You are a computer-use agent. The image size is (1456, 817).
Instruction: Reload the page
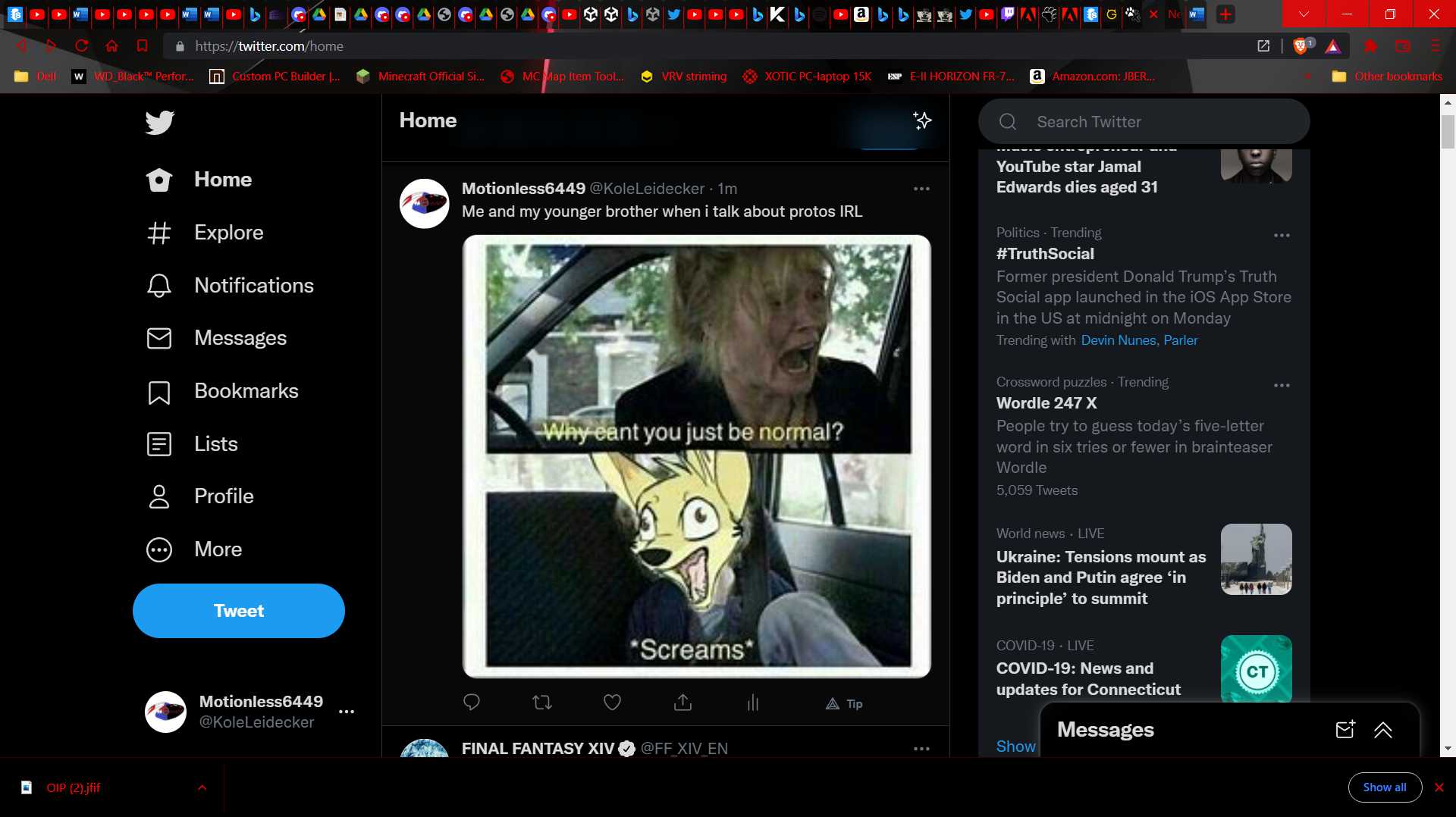pyautogui.click(x=81, y=46)
